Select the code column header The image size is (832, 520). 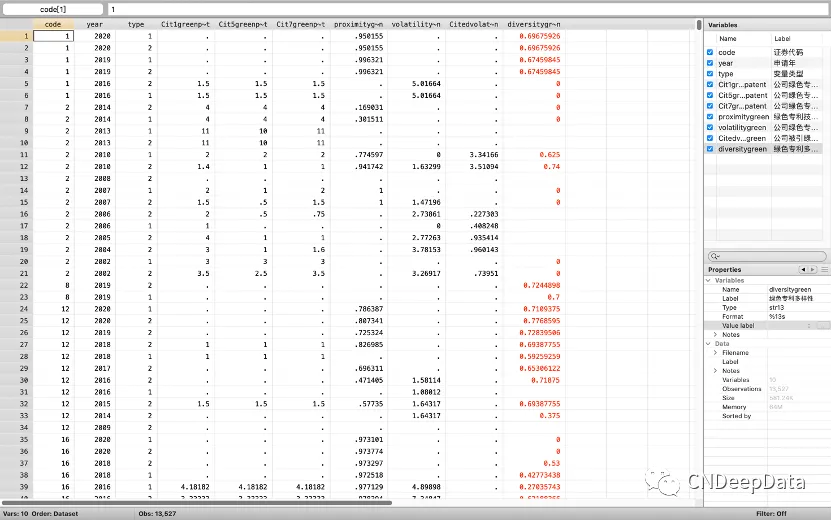(x=53, y=24)
